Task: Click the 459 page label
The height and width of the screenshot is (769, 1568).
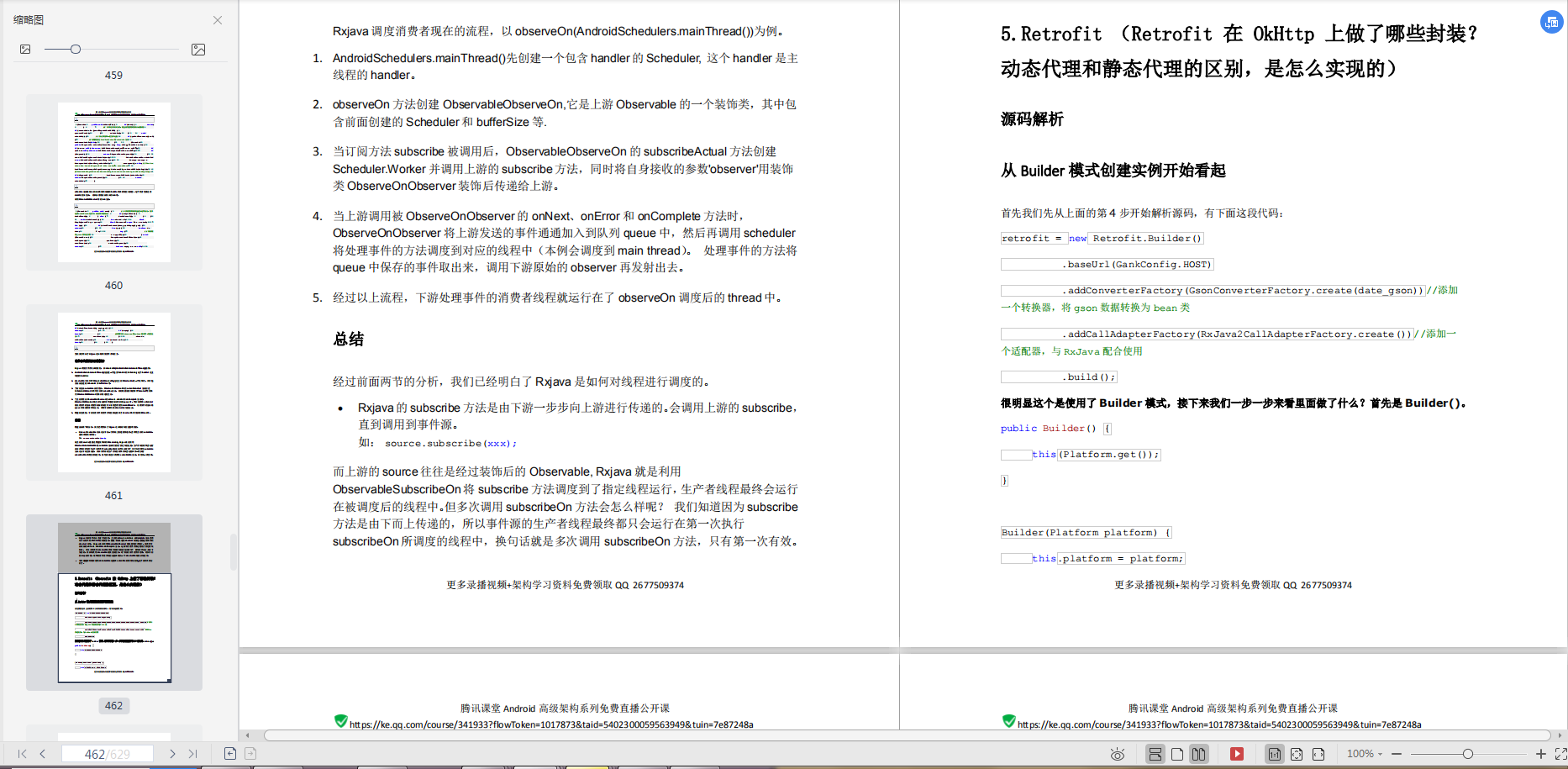Action: tap(113, 76)
